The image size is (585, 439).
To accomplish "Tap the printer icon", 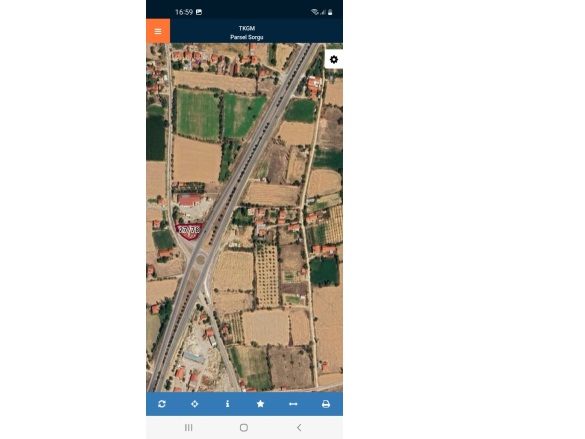I will [x=326, y=404].
